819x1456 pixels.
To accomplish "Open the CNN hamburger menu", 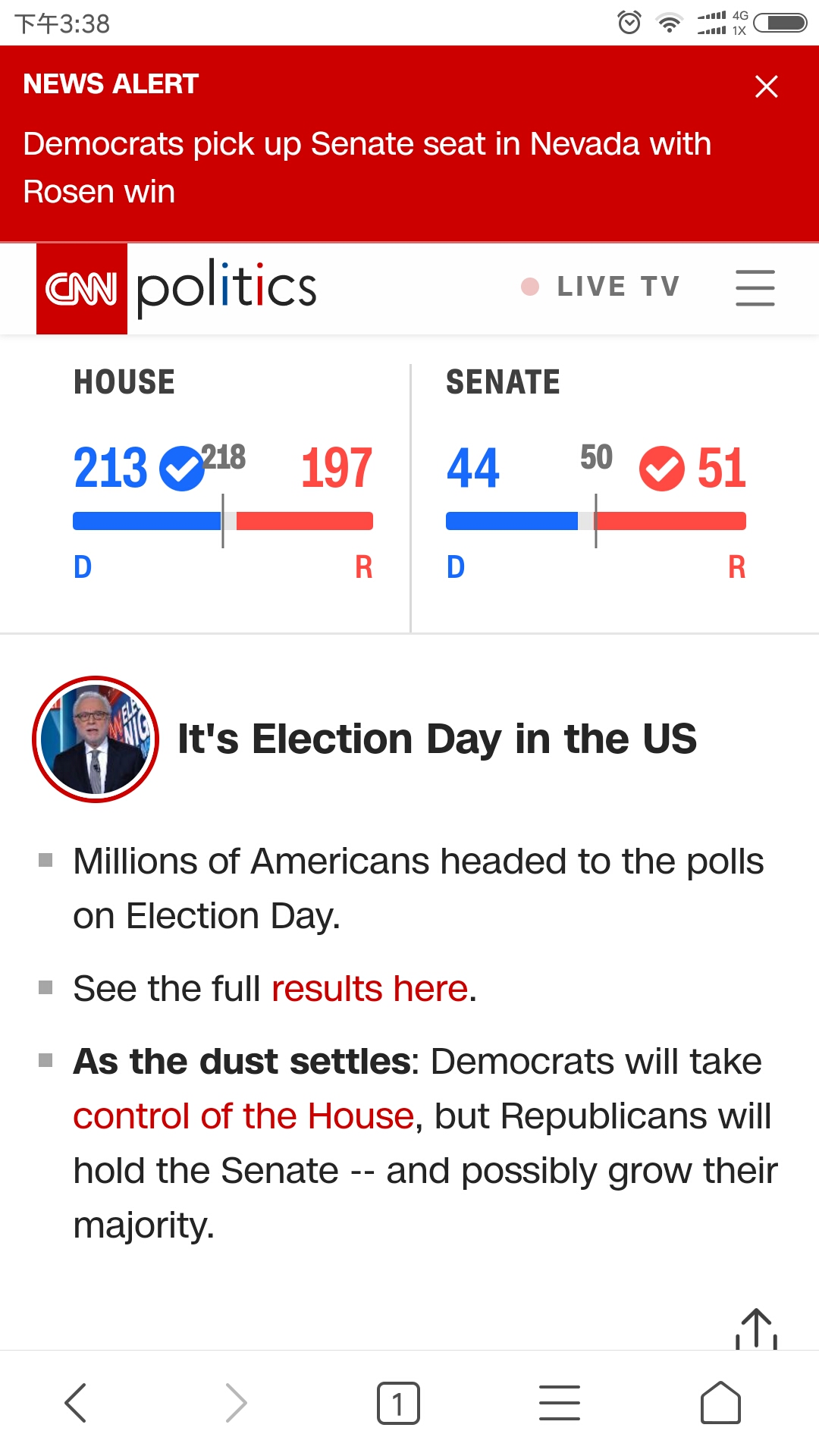I will 755,288.
